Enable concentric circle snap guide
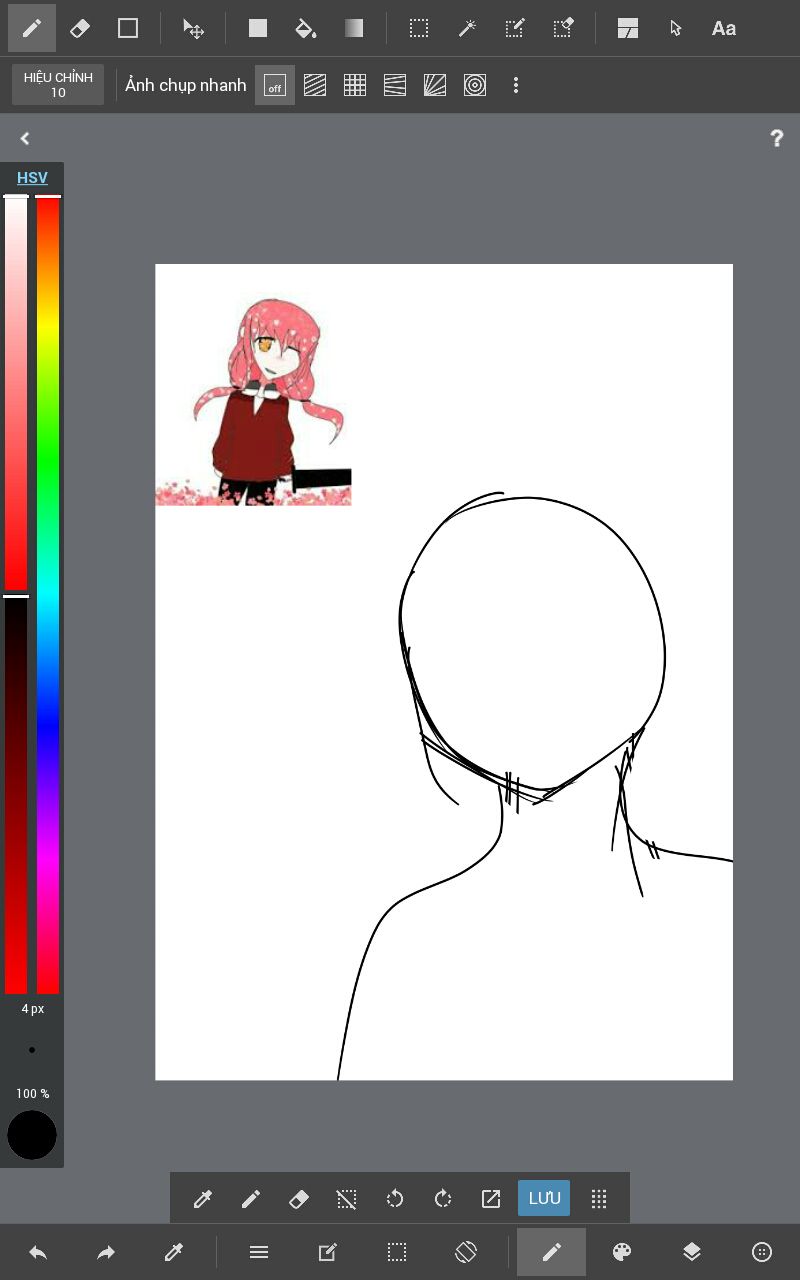Image resolution: width=800 pixels, height=1280 pixels. pos(475,85)
